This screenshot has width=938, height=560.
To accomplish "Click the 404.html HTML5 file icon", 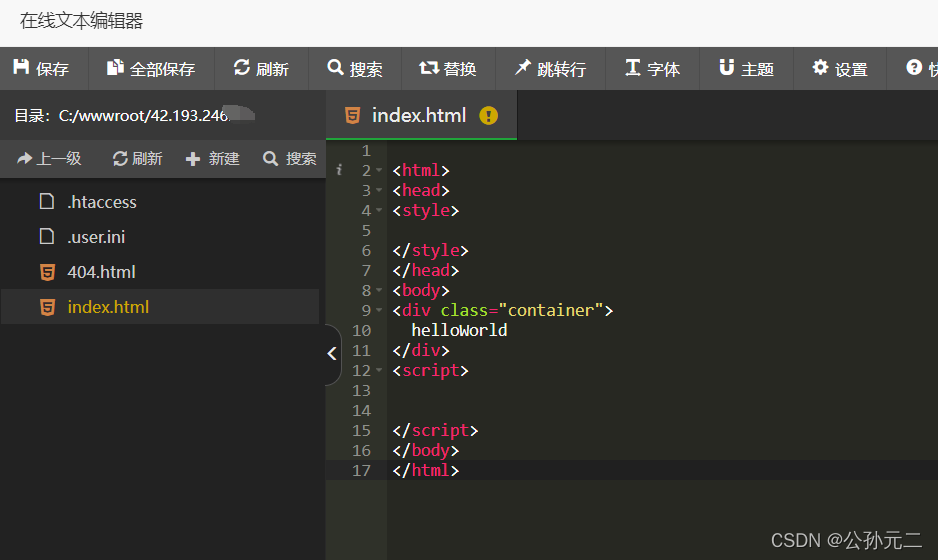I will [x=47, y=273].
